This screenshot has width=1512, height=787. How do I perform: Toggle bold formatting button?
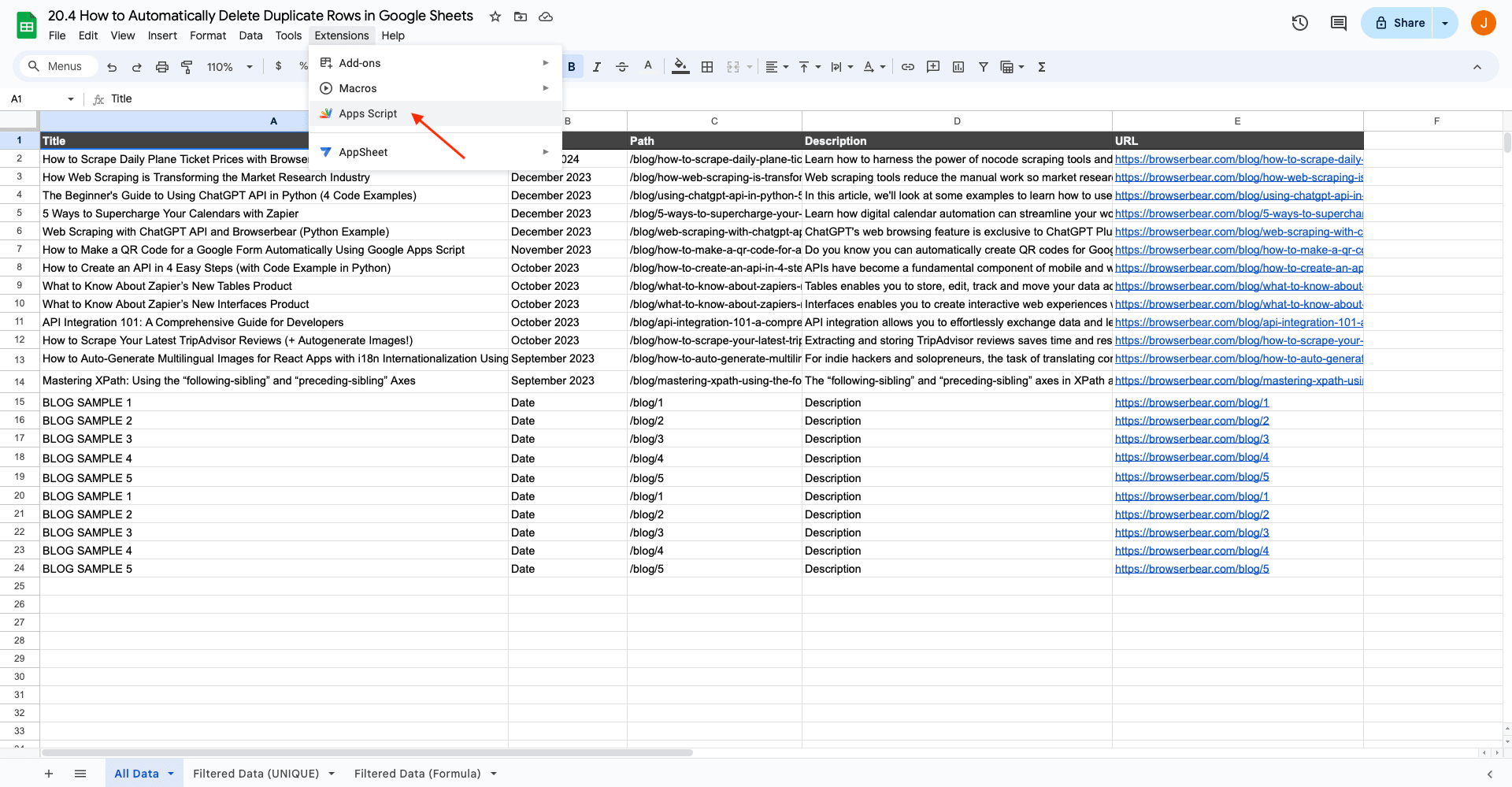pos(572,67)
